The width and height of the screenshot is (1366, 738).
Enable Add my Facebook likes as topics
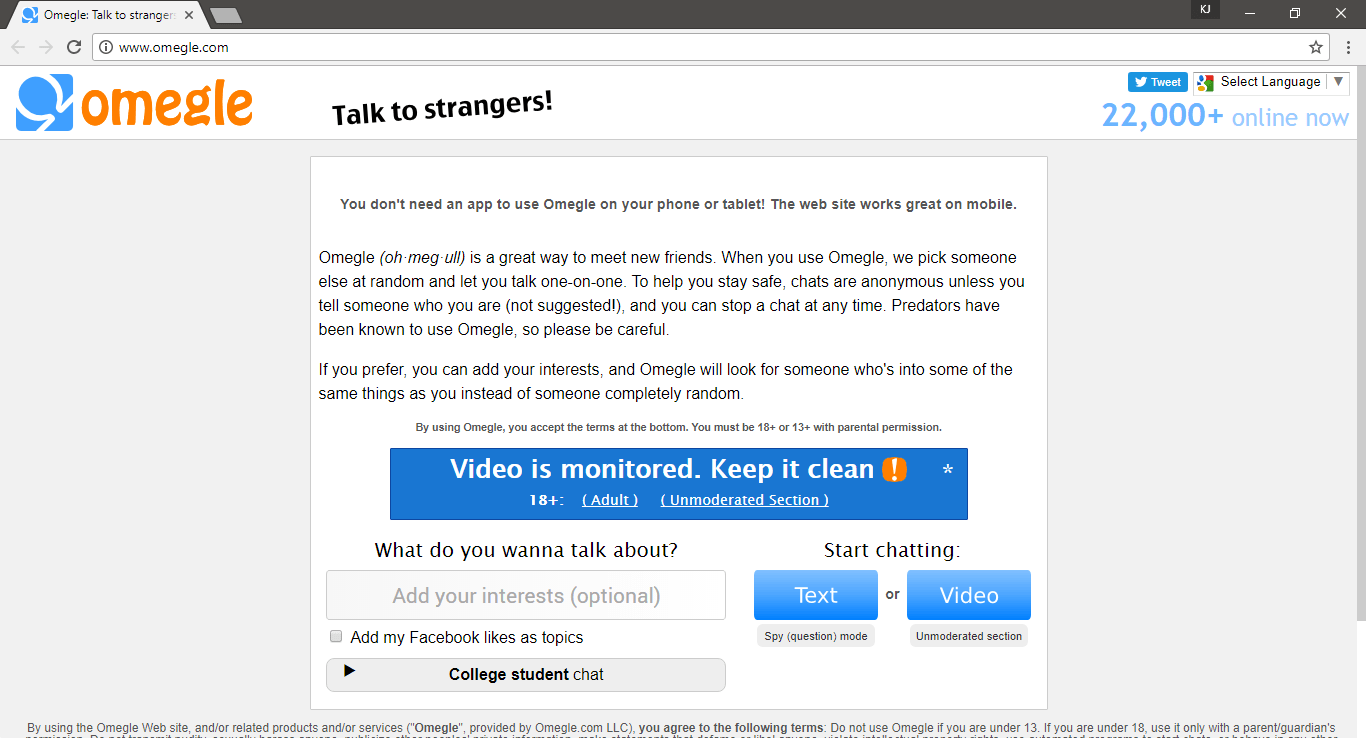click(x=335, y=636)
